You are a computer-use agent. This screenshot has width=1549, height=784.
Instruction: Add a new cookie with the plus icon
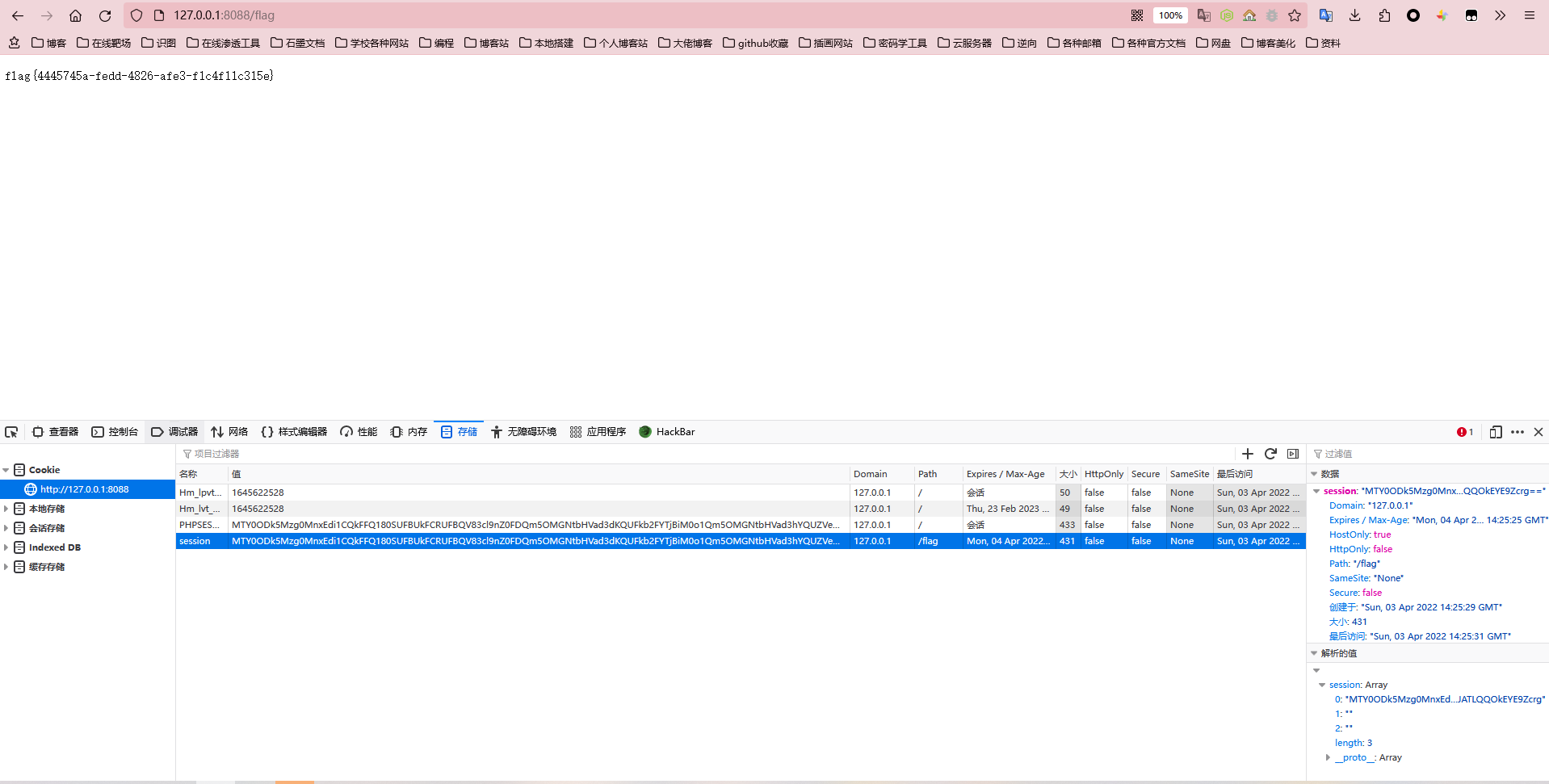1248,454
